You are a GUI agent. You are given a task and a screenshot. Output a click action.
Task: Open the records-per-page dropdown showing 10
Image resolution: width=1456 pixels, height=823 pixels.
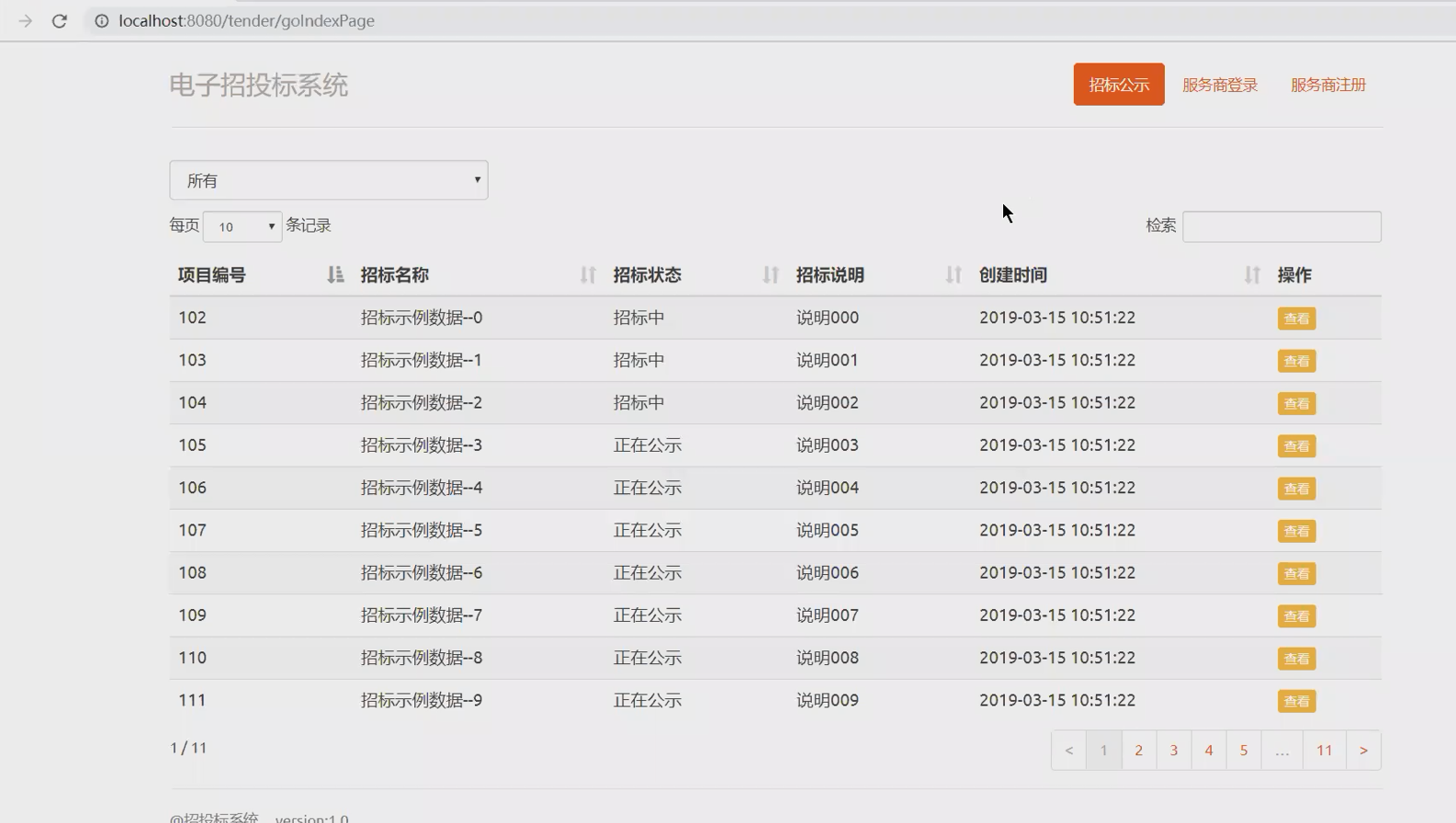click(x=243, y=226)
